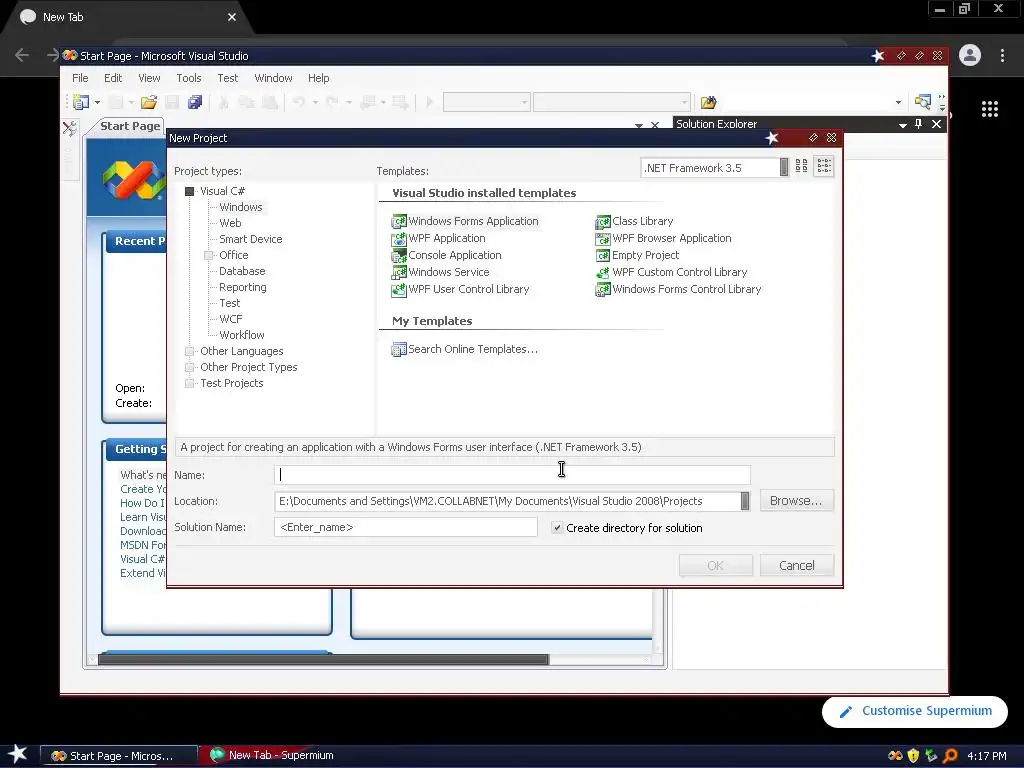Select Empty Project template
Viewport: 1024px width, 768px height.
tap(637, 255)
